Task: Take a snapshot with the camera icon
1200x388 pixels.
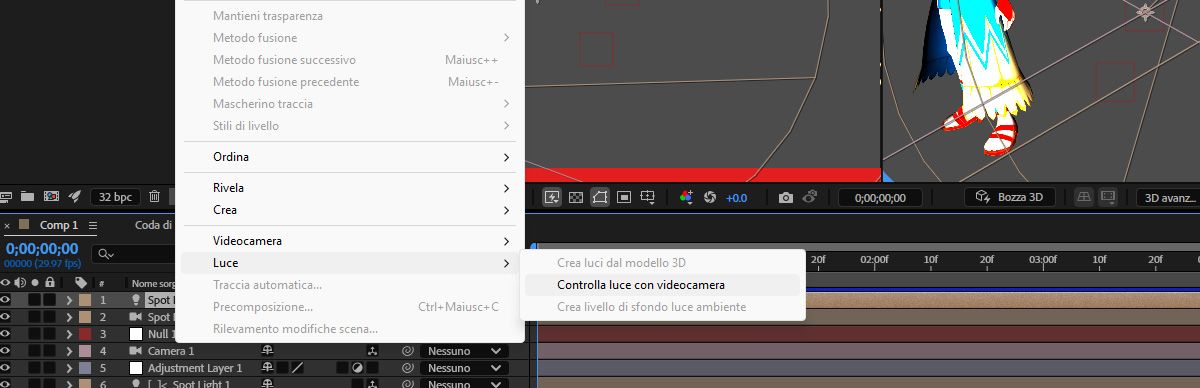Action: (786, 197)
